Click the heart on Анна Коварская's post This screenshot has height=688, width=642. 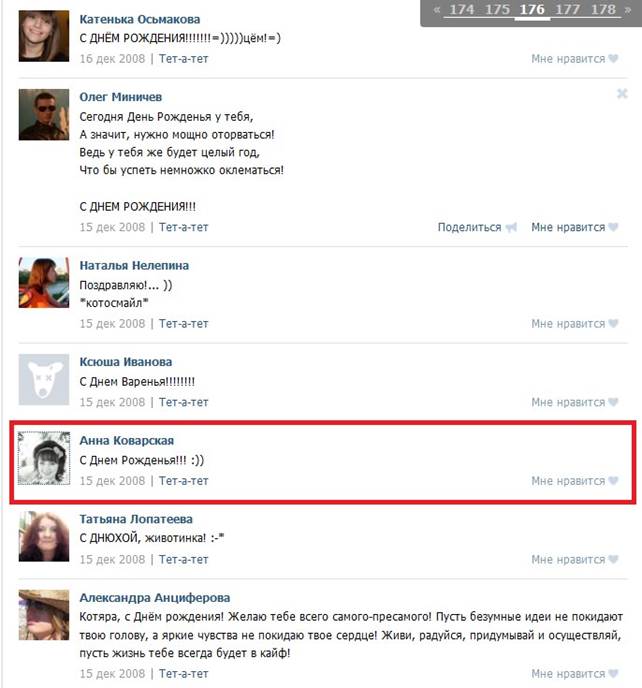(613, 480)
